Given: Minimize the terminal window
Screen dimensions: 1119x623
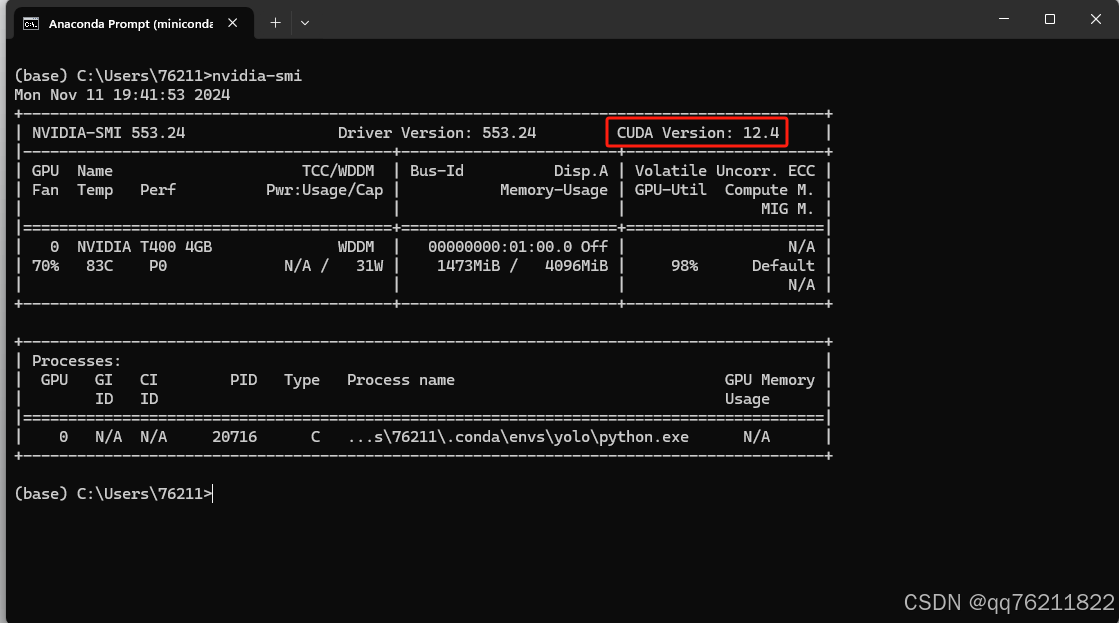Looking at the screenshot, I should pos(1003,19).
